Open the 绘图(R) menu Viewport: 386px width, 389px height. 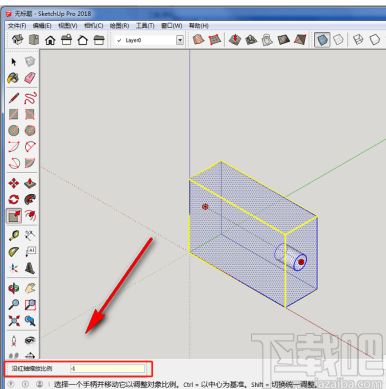[x=119, y=26]
